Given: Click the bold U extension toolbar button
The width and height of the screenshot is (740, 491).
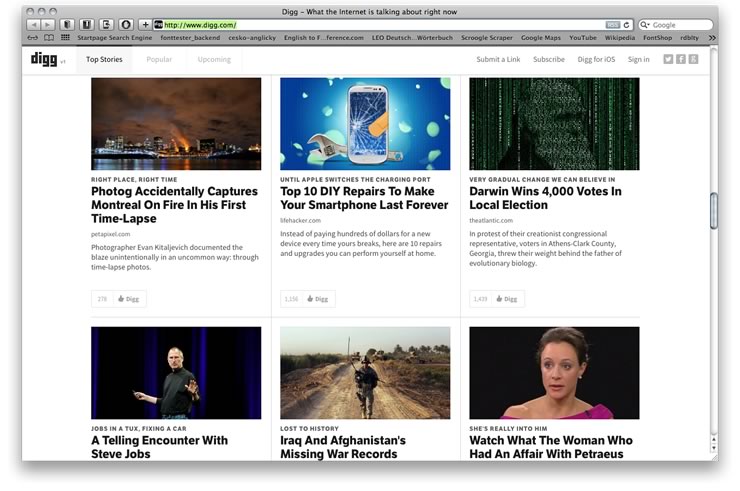Looking at the screenshot, I should click(86, 25).
